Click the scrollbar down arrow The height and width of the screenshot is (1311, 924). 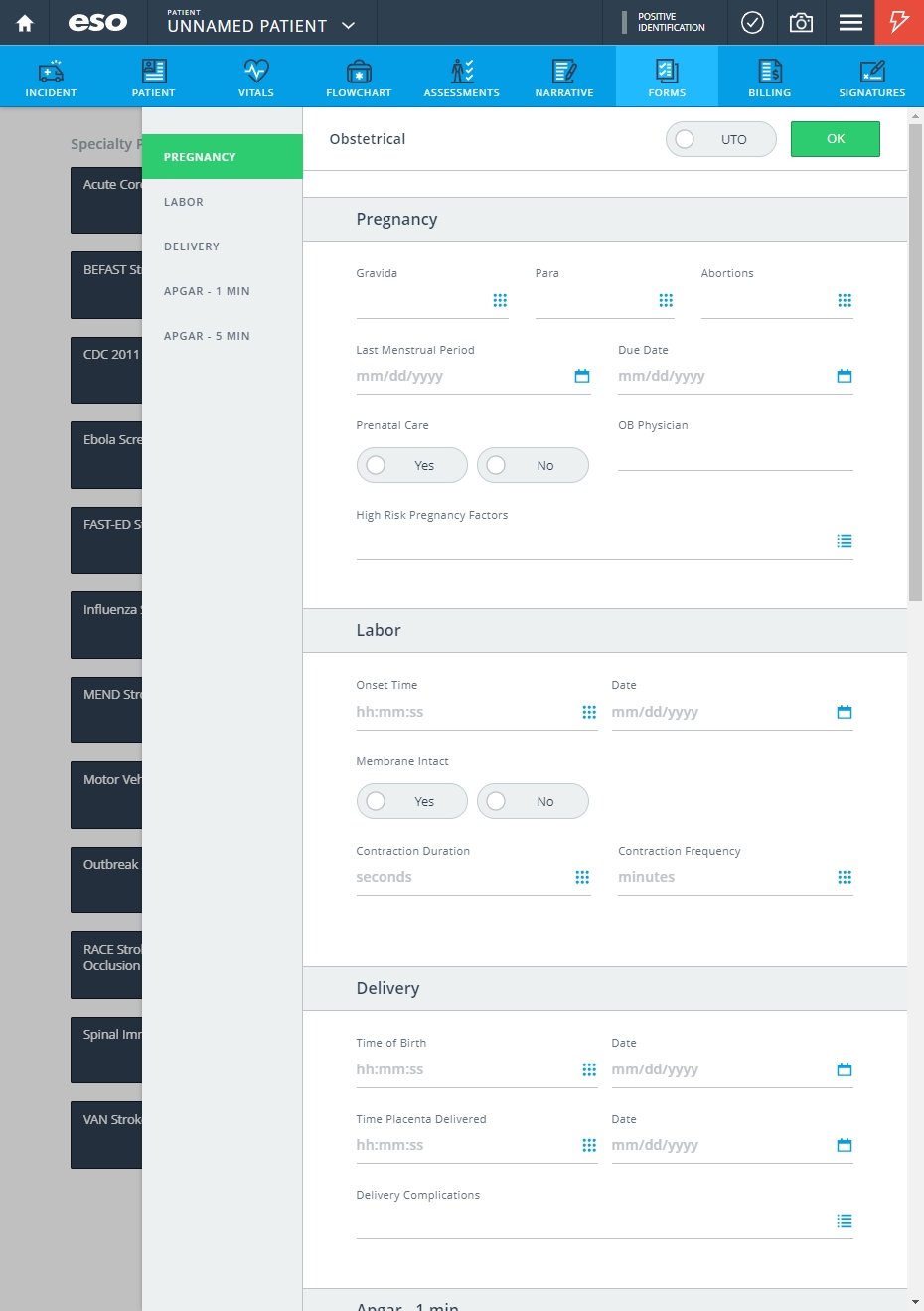coord(916,1302)
